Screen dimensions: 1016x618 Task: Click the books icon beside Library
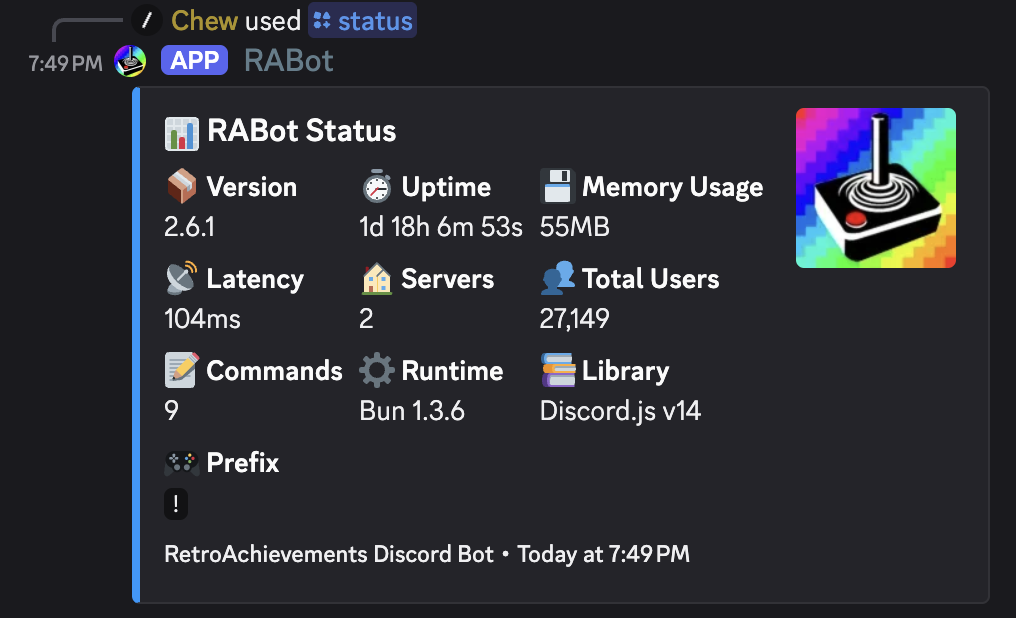point(556,370)
